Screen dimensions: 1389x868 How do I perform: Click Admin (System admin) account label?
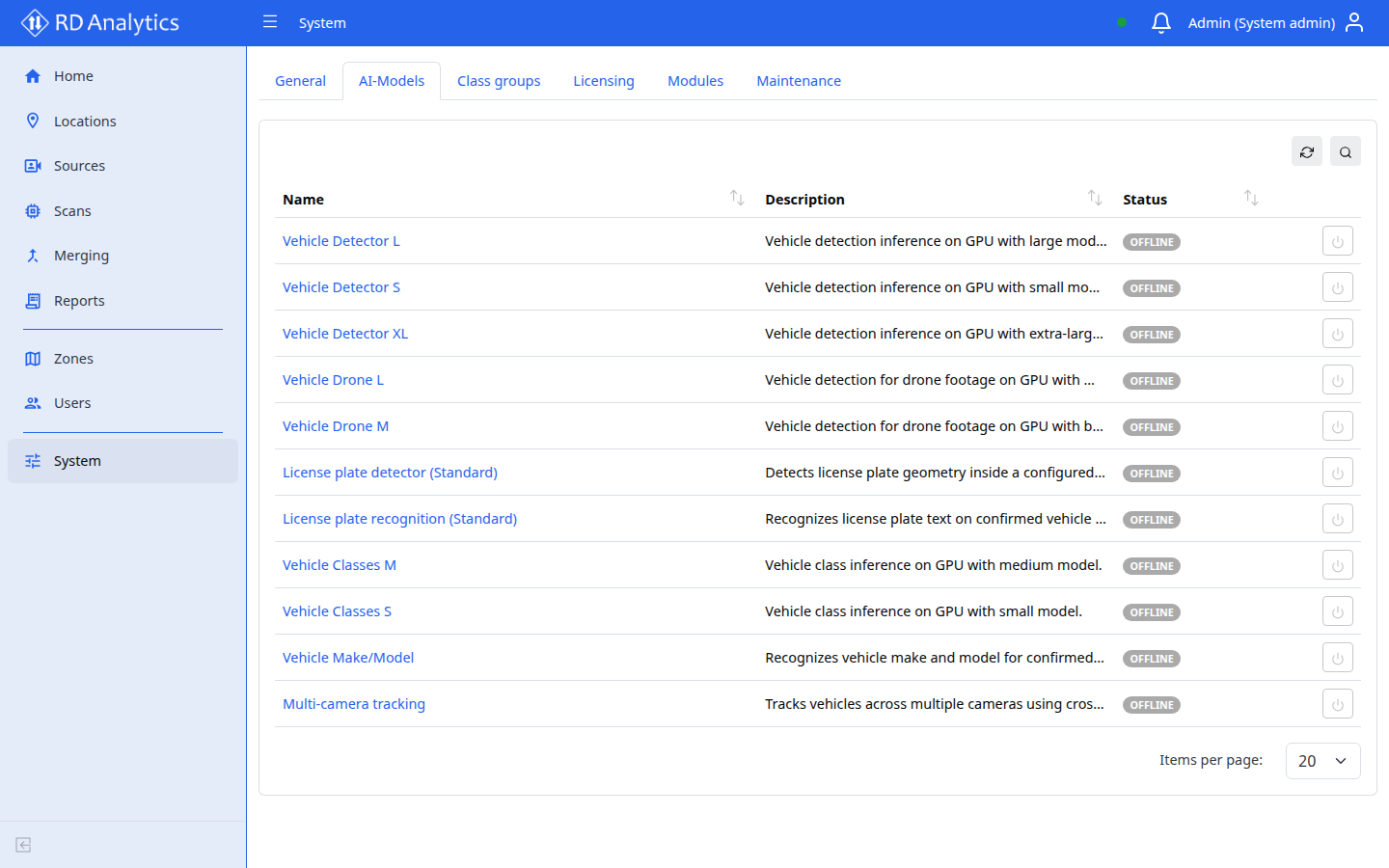[1262, 23]
